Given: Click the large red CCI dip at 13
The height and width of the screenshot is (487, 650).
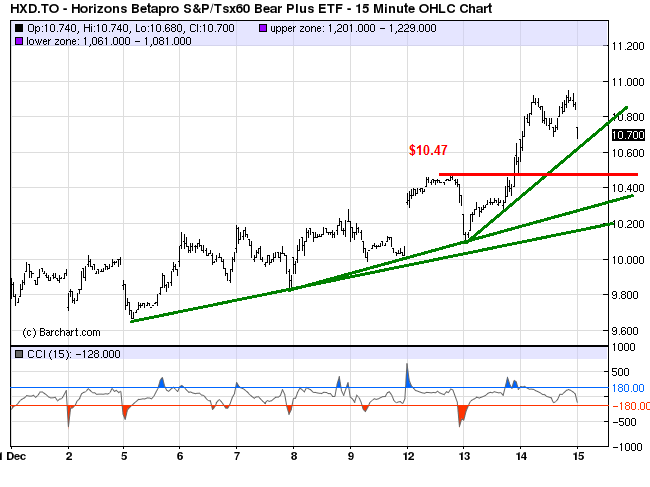Looking at the screenshot, I should coord(461,415).
